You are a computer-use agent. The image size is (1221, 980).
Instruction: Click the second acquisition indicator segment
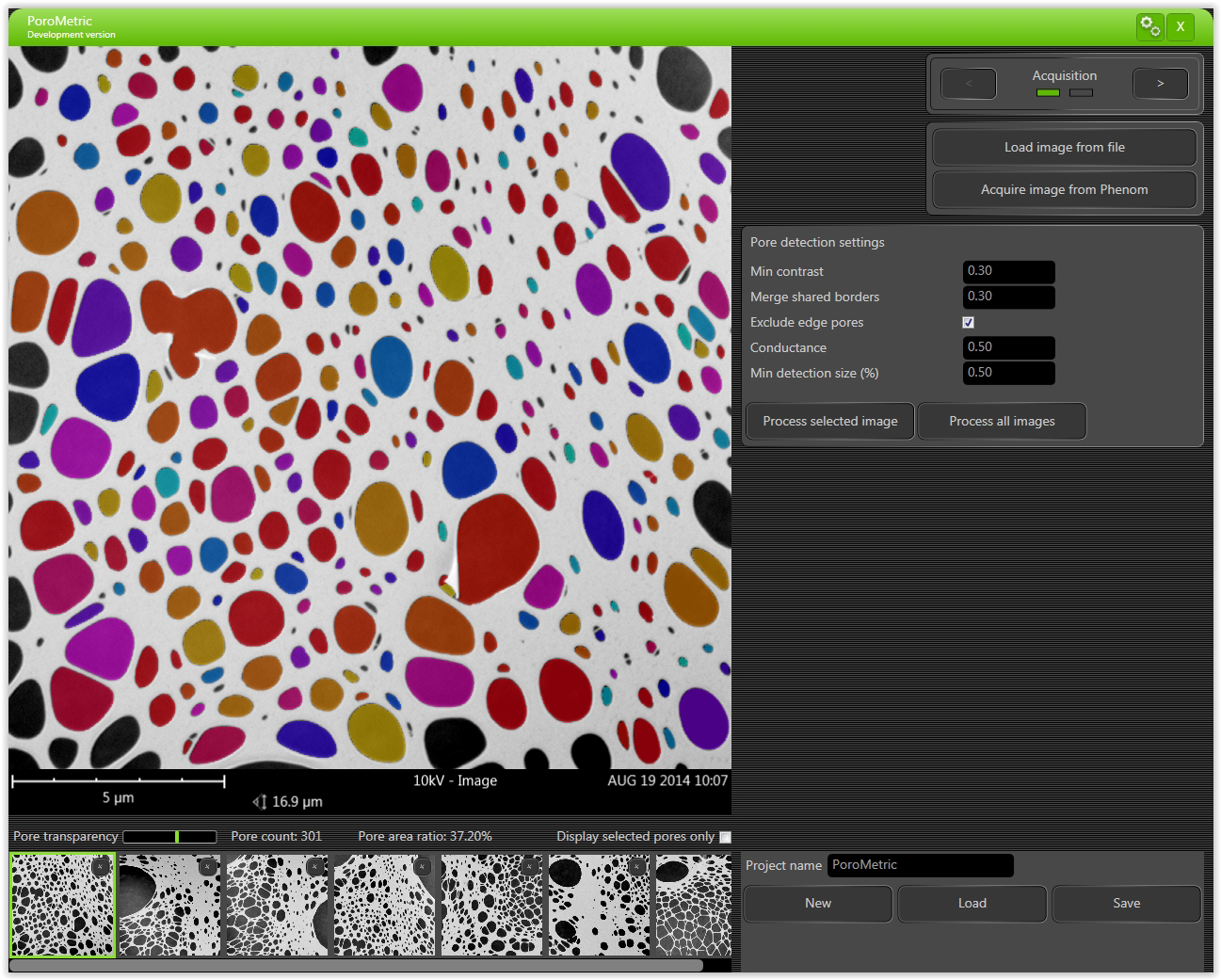point(1081,92)
